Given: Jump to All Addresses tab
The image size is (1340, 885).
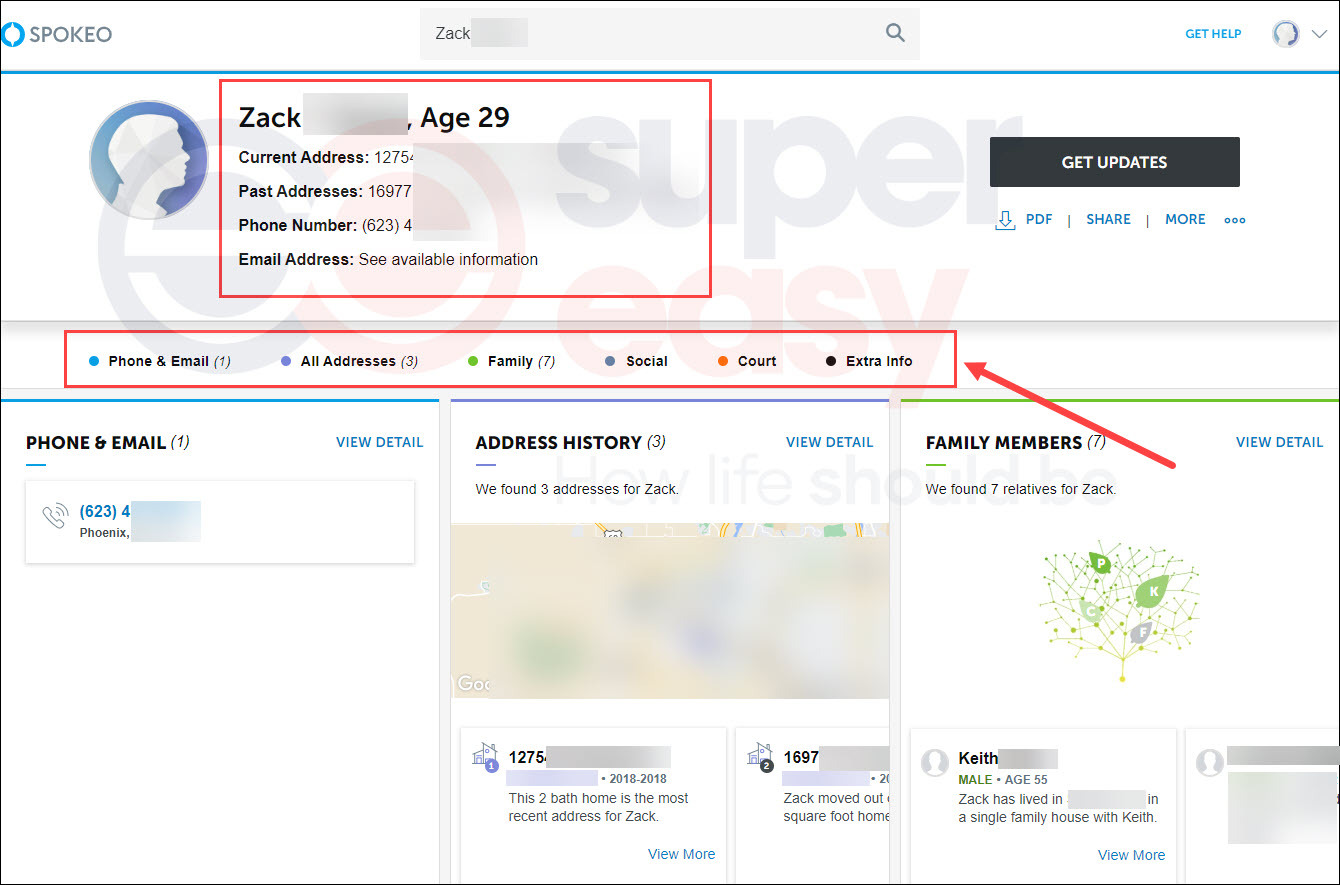Looking at the screenshot, I should click(x=349, y=361).
